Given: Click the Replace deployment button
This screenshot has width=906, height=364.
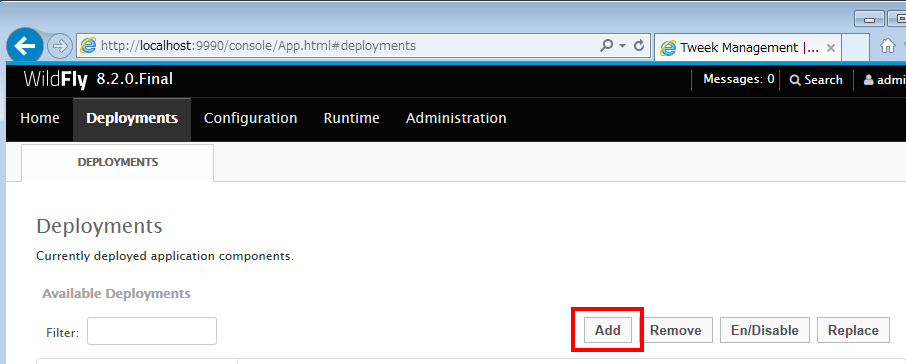Looking at the screenshot, I should (x=853, y=330).
